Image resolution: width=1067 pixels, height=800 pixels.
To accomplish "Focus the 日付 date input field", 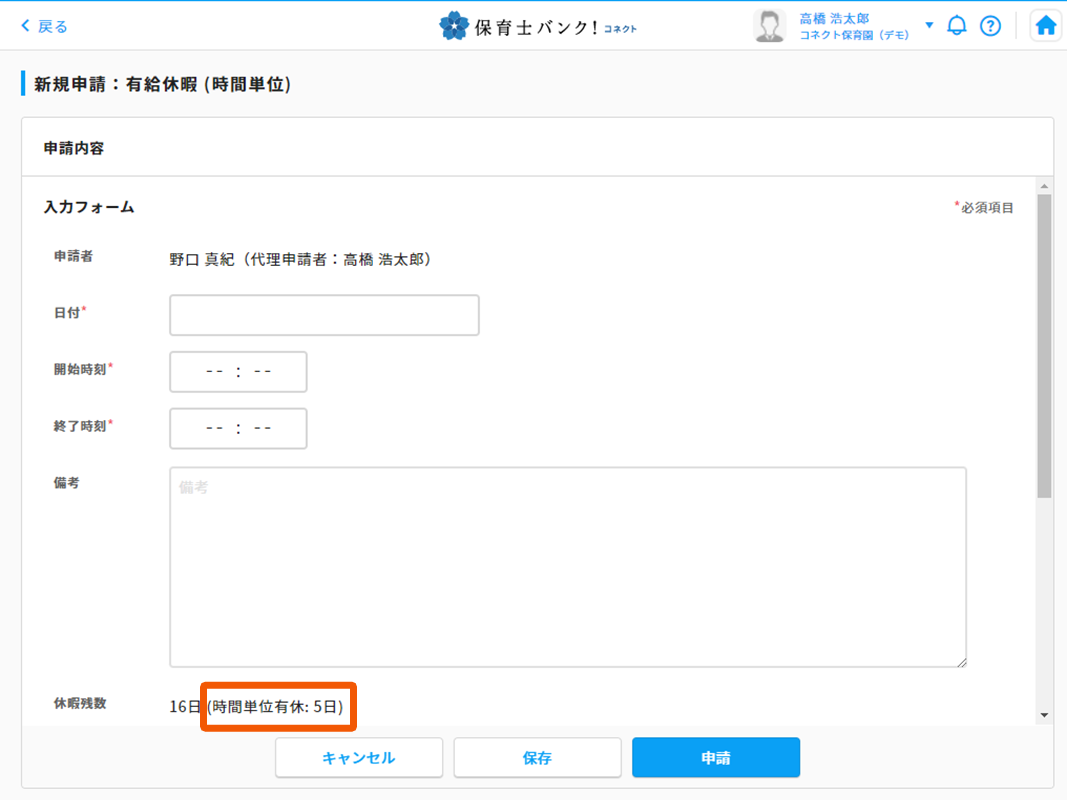I will pos(324,315).
